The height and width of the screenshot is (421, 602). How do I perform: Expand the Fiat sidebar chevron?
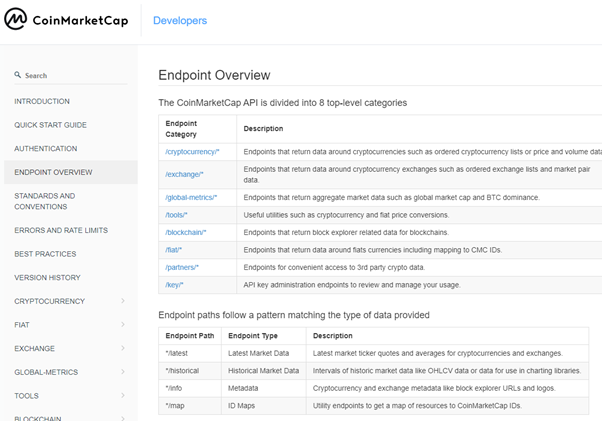(123, 325)
